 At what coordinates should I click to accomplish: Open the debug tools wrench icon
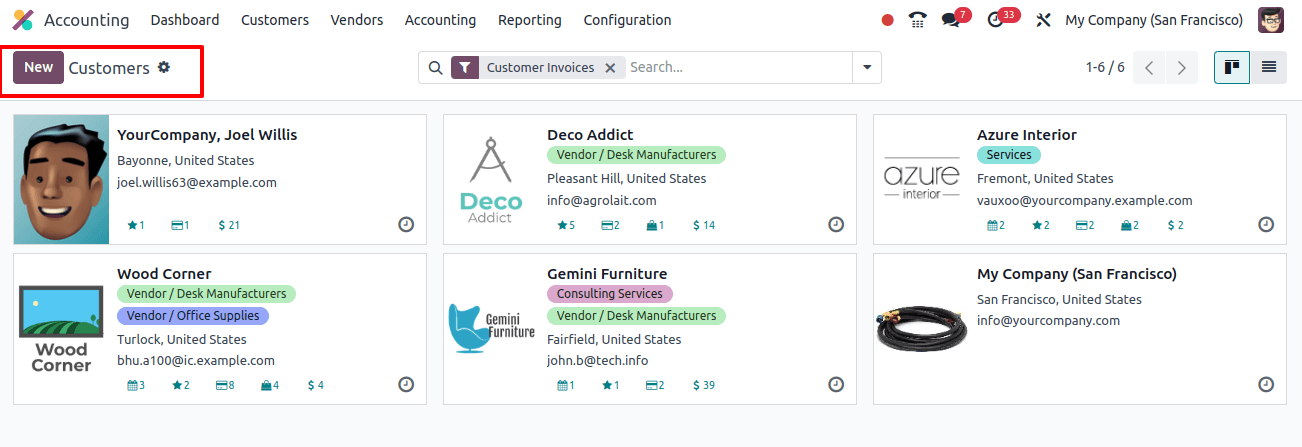coord(1044,20)
